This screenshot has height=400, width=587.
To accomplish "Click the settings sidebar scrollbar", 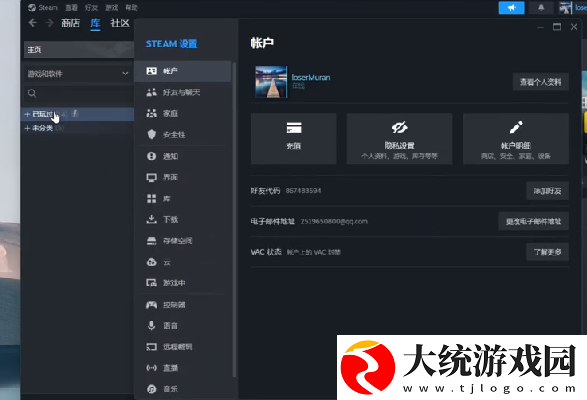I will pos(234,219).
